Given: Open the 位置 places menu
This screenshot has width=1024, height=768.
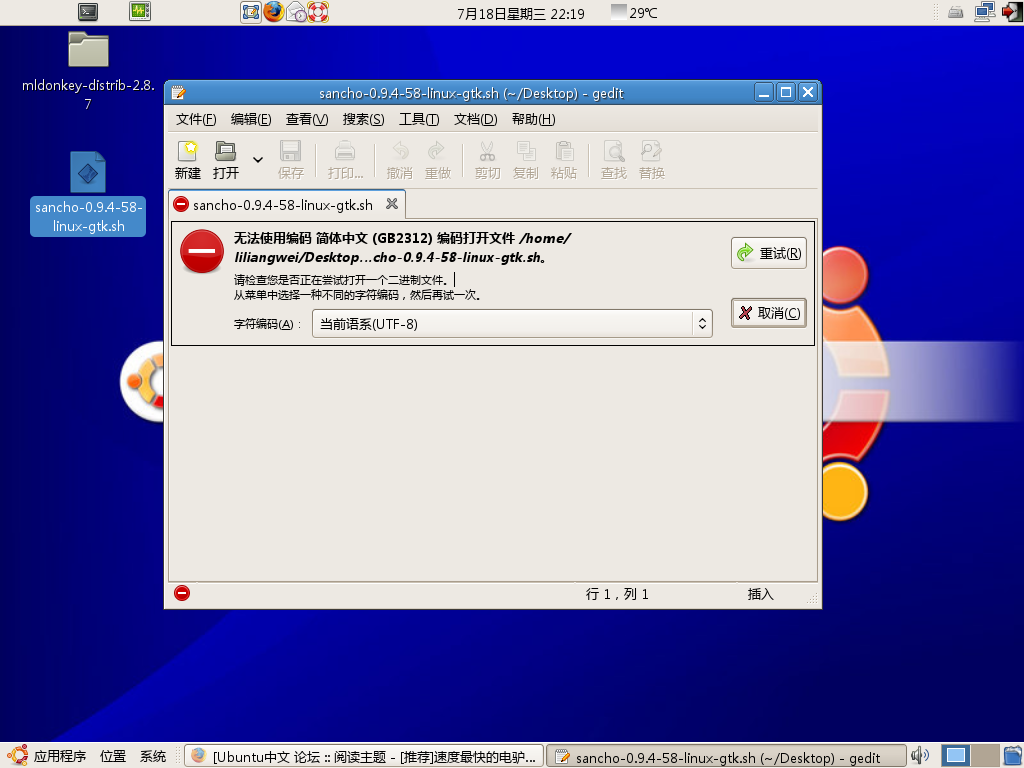Looking at the screenshot, I should click(112, 756).
